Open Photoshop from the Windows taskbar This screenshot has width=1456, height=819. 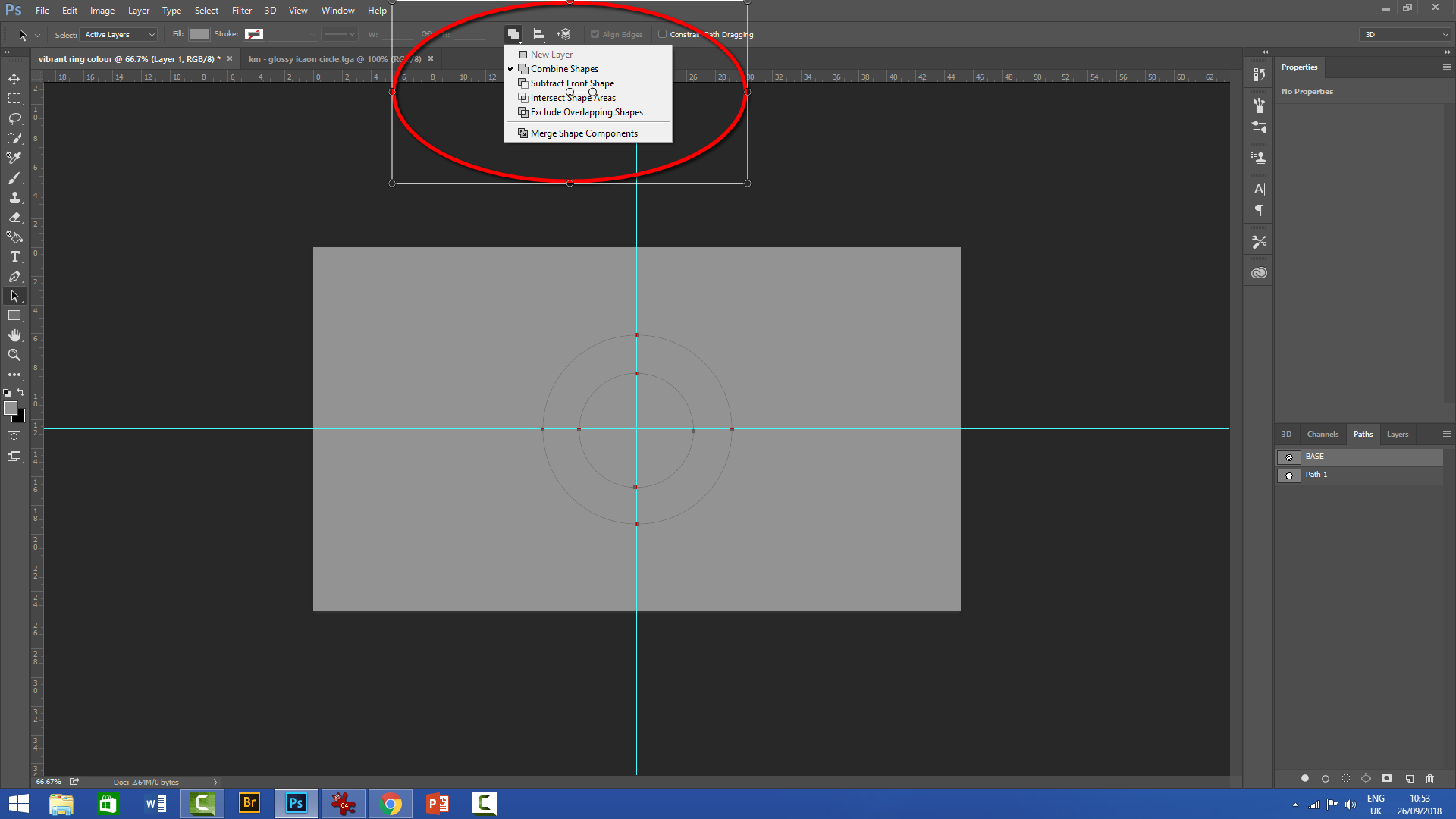click(x=296, y=803)
